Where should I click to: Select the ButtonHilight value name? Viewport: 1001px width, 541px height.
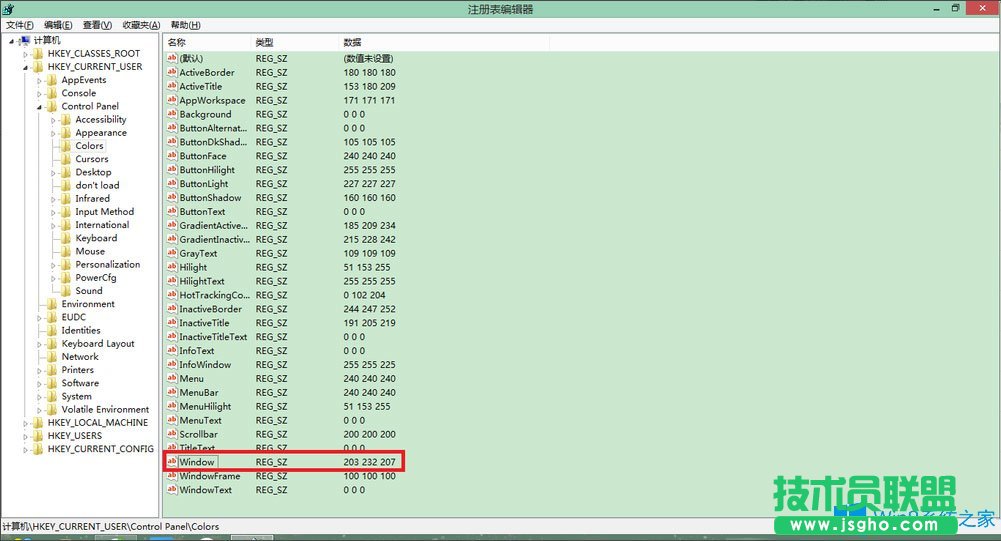pyautogui.click(x=207, y=170)
